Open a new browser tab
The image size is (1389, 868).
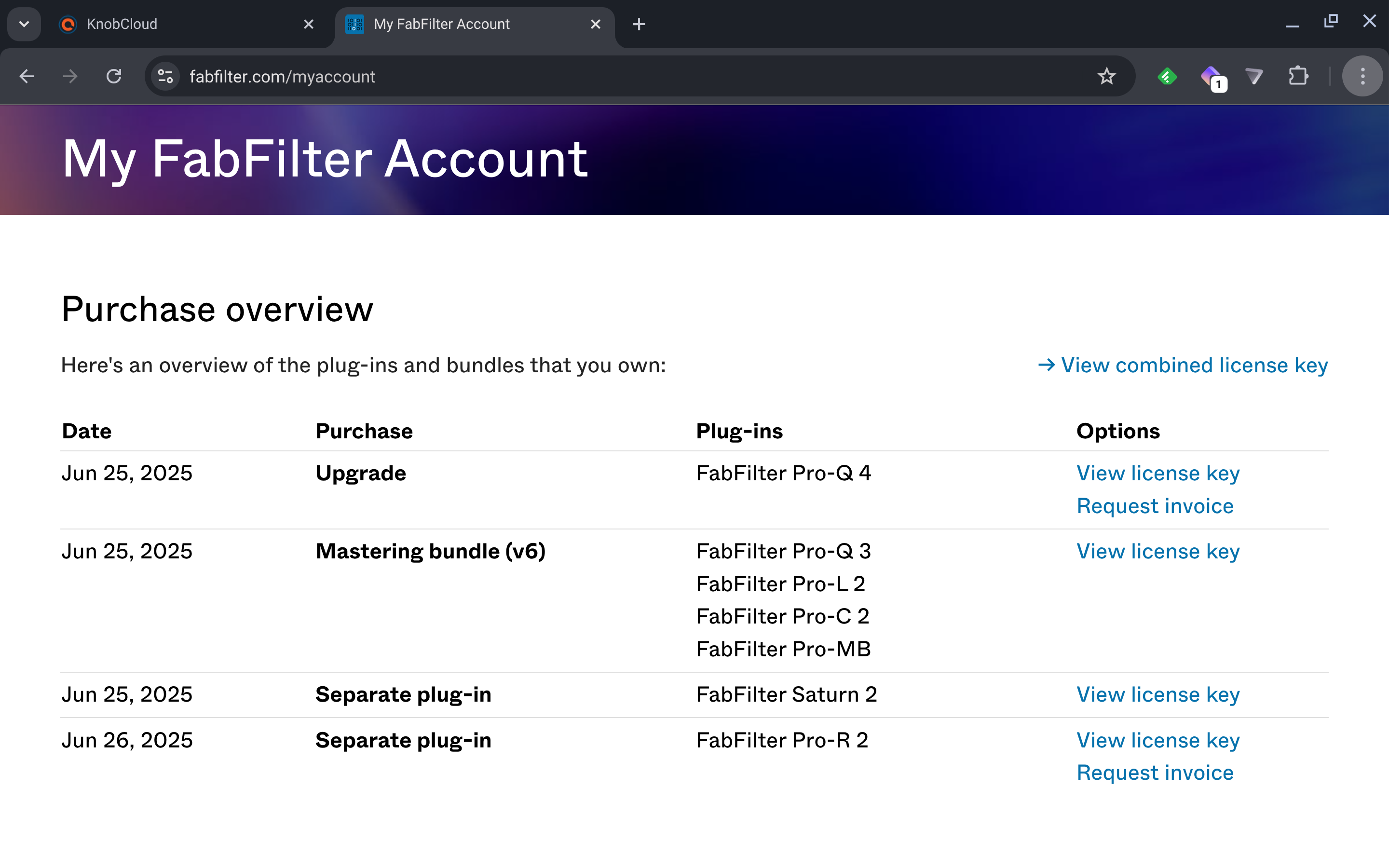click(x=638, y=24)
